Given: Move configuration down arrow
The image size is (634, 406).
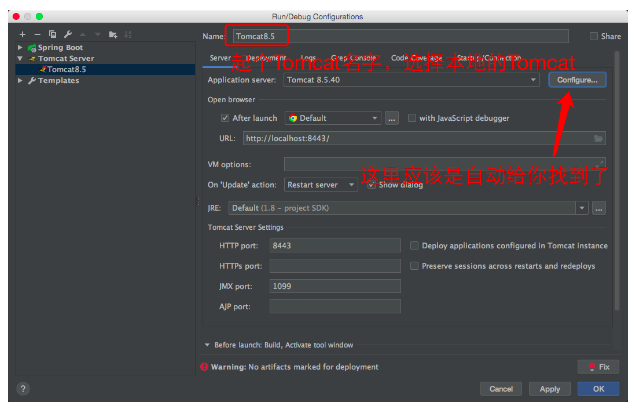Looking at the screenshot, I should click(x=97, y=35).
